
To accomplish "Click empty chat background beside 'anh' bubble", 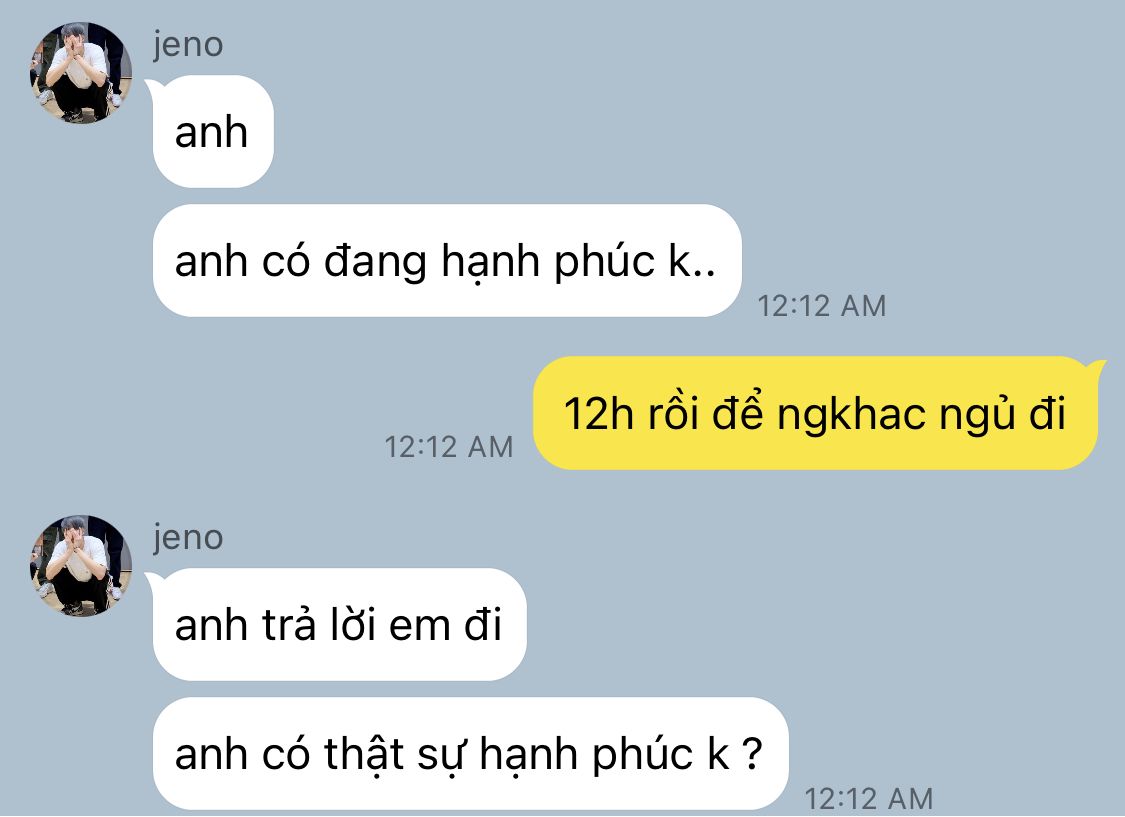I will pyautogui.click(x=574, y=129).
